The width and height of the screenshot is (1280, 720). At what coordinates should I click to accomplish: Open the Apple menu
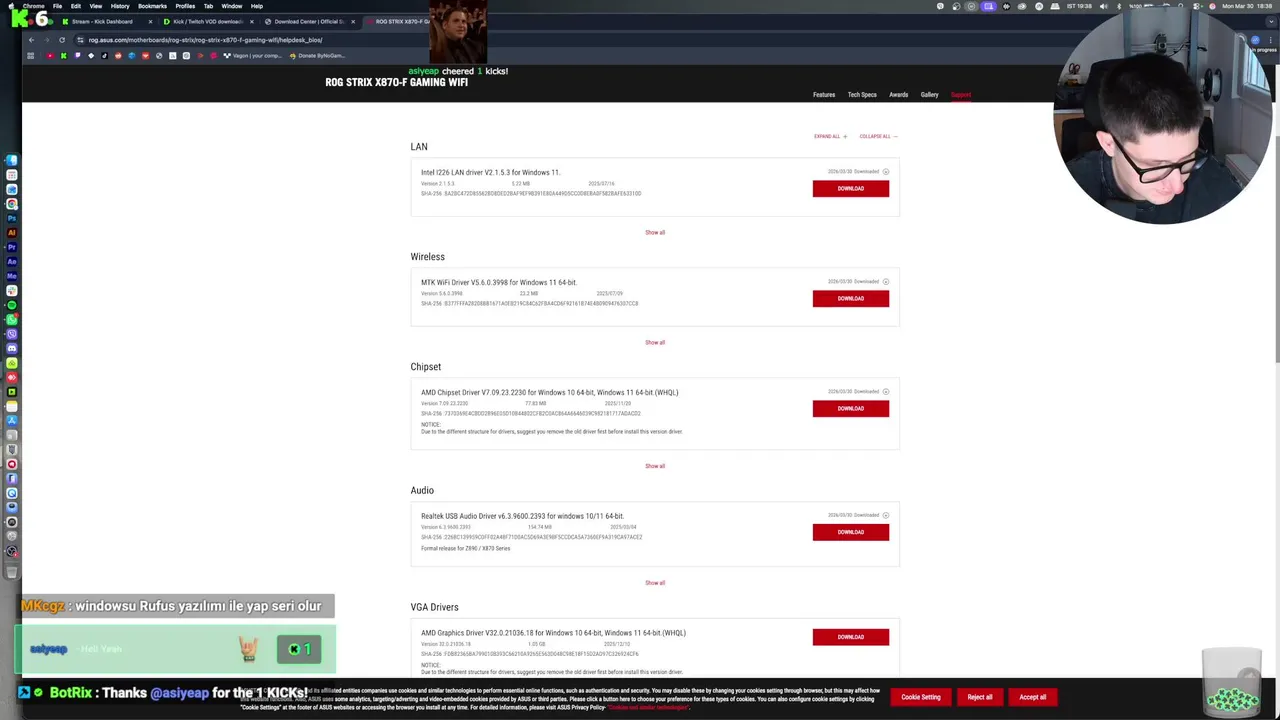click(x=11, y=6)
